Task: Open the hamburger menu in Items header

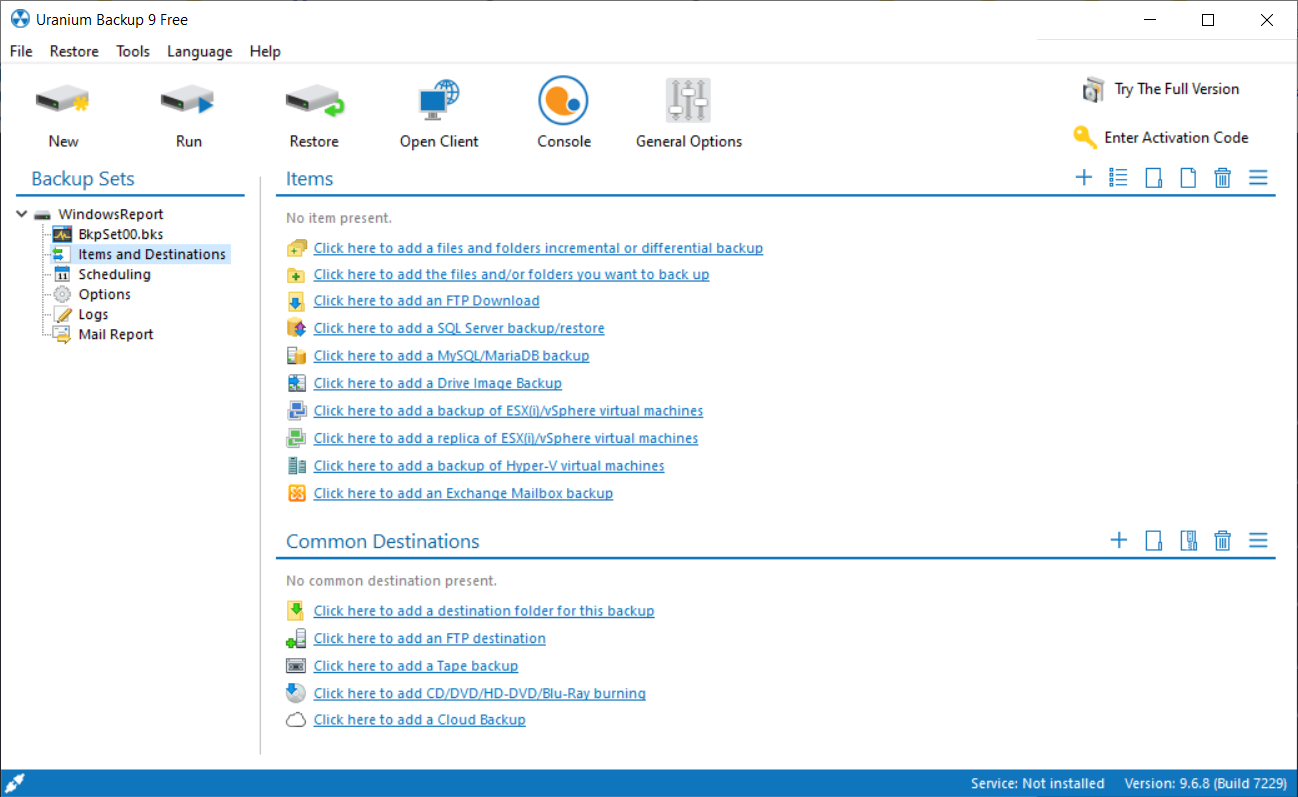Action: pyautogui.click(x=1258, y=178)
